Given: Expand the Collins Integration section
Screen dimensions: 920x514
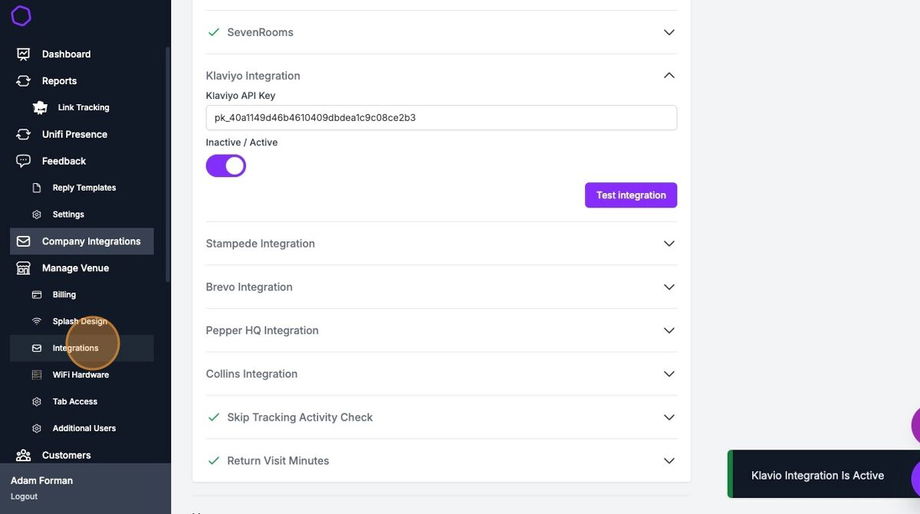Looking at the screenshot, I should coord(669,374).
